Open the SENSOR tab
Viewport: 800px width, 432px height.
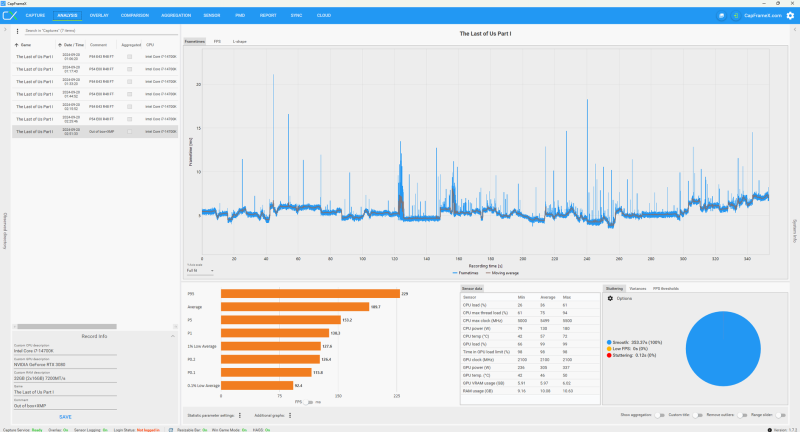(212, 15)
